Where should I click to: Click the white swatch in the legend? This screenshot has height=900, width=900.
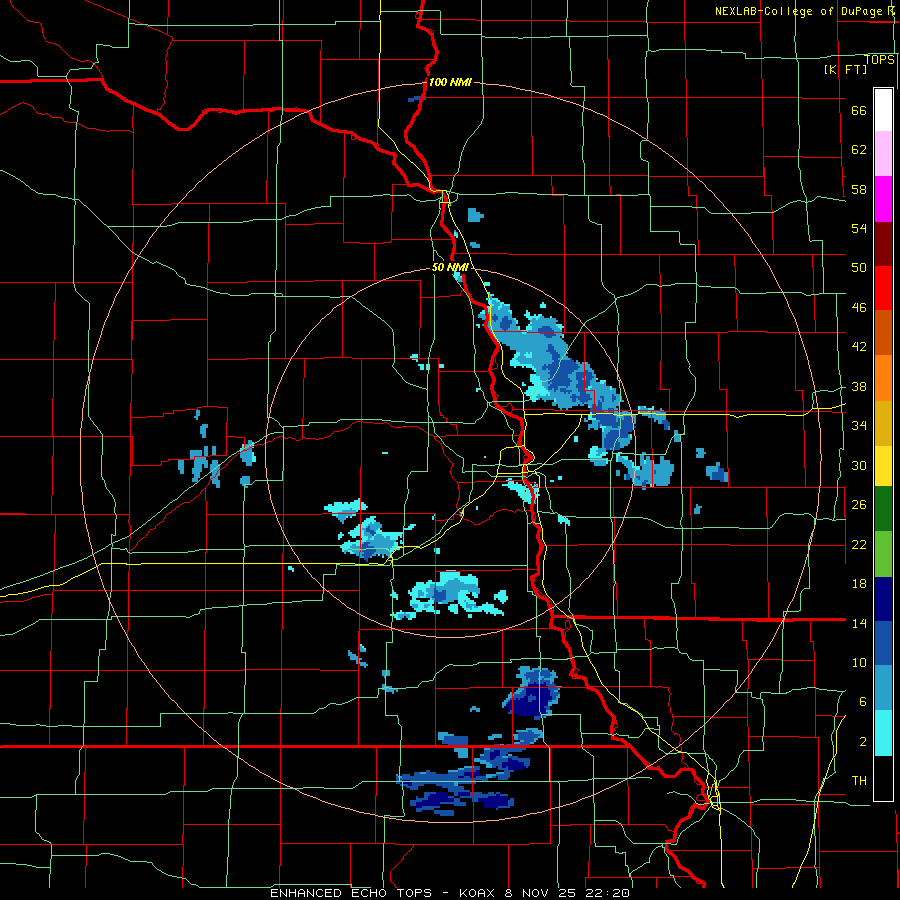[883, 110]
